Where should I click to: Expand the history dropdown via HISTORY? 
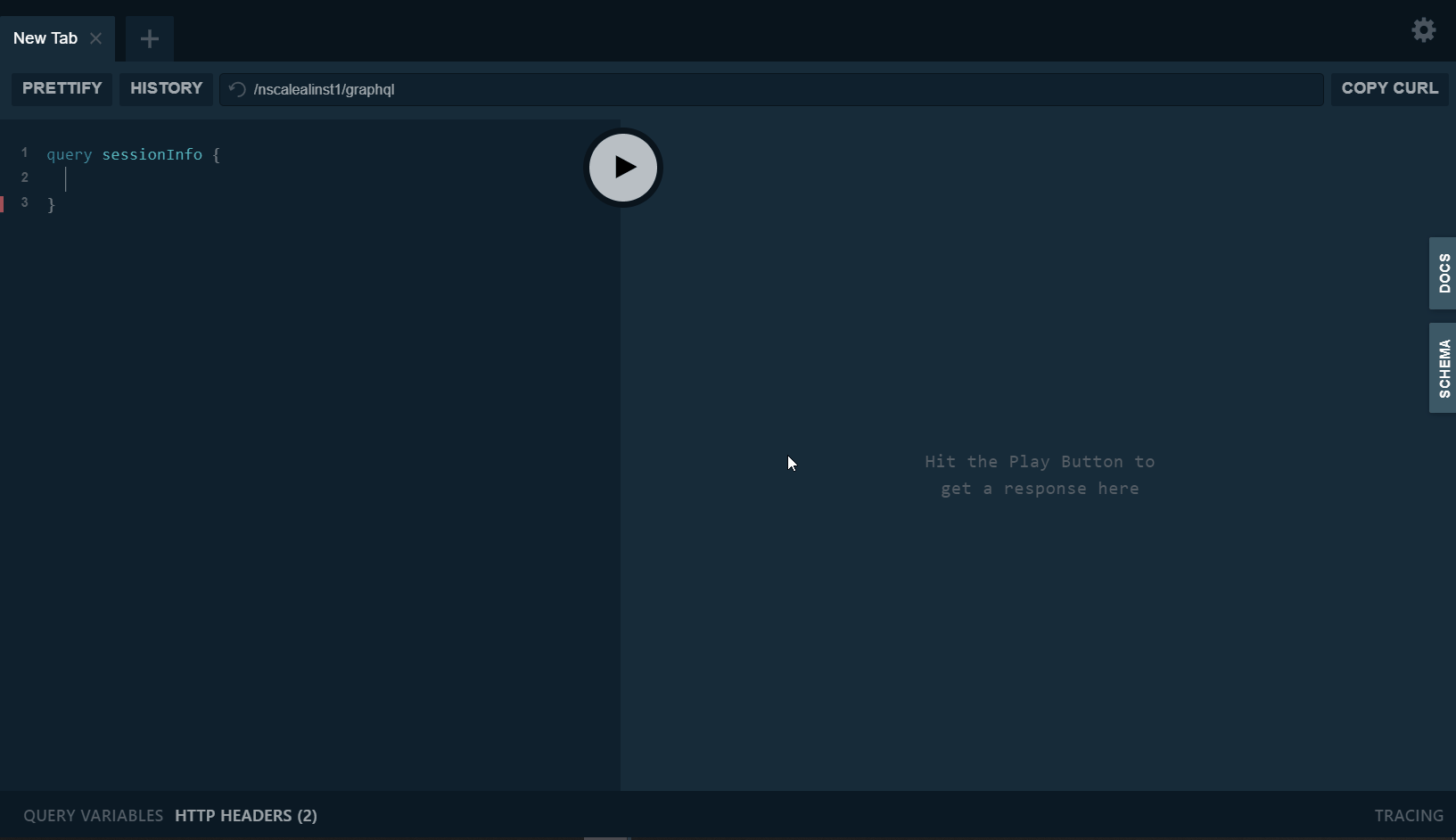[x=166, y=89]
